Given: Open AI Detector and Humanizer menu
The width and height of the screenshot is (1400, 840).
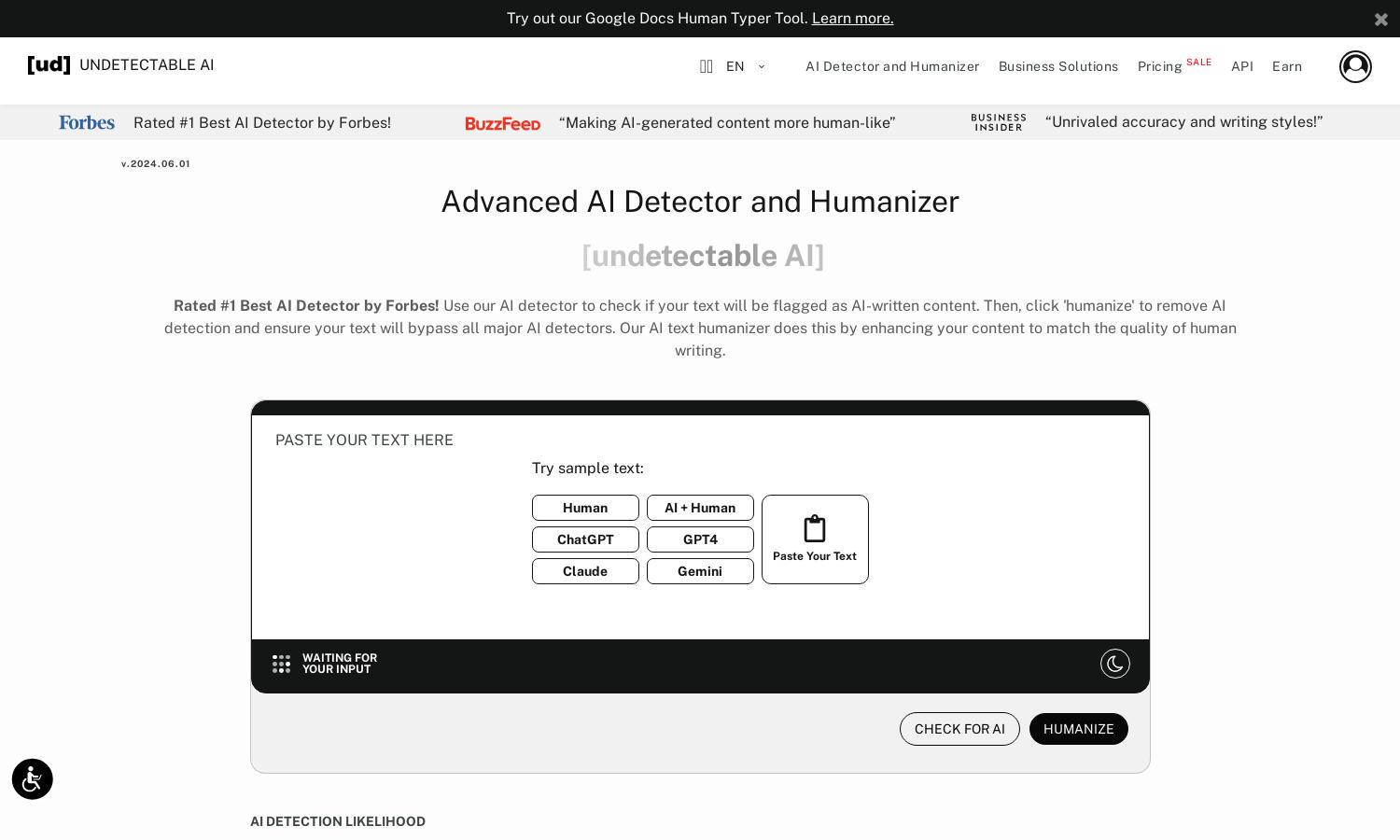Looking at the screenshot, I should coord(892,66).
